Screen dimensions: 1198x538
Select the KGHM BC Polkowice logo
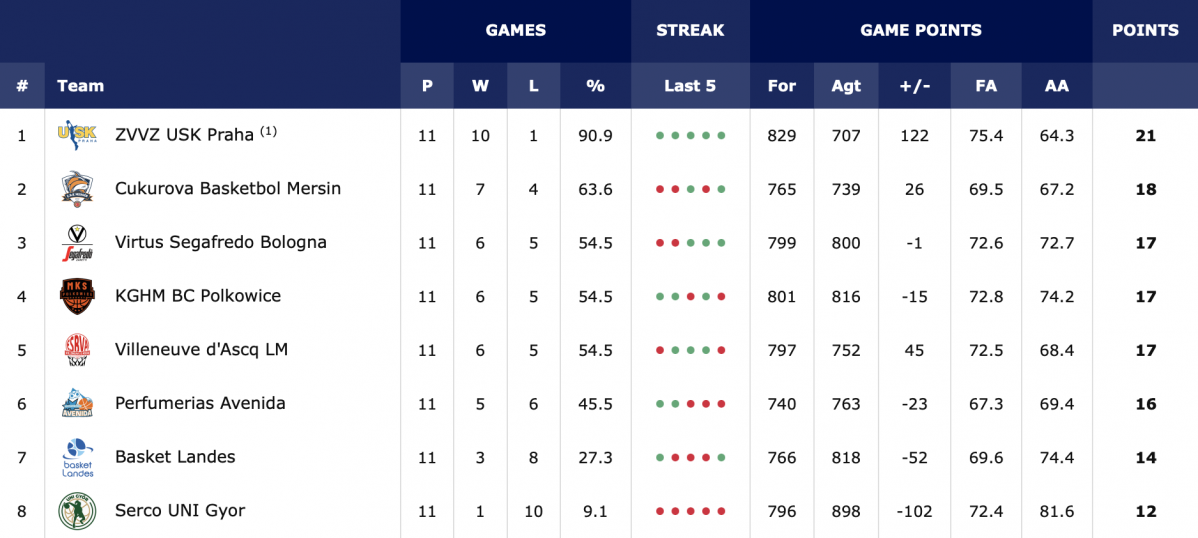[77, 297]
